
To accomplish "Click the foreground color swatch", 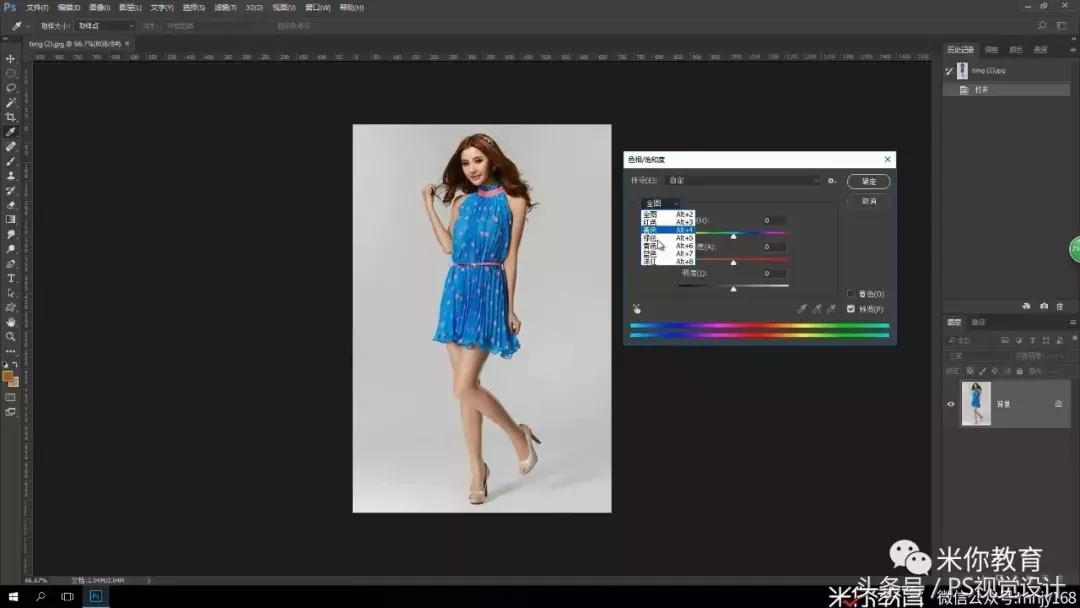I will click(8, 377).
